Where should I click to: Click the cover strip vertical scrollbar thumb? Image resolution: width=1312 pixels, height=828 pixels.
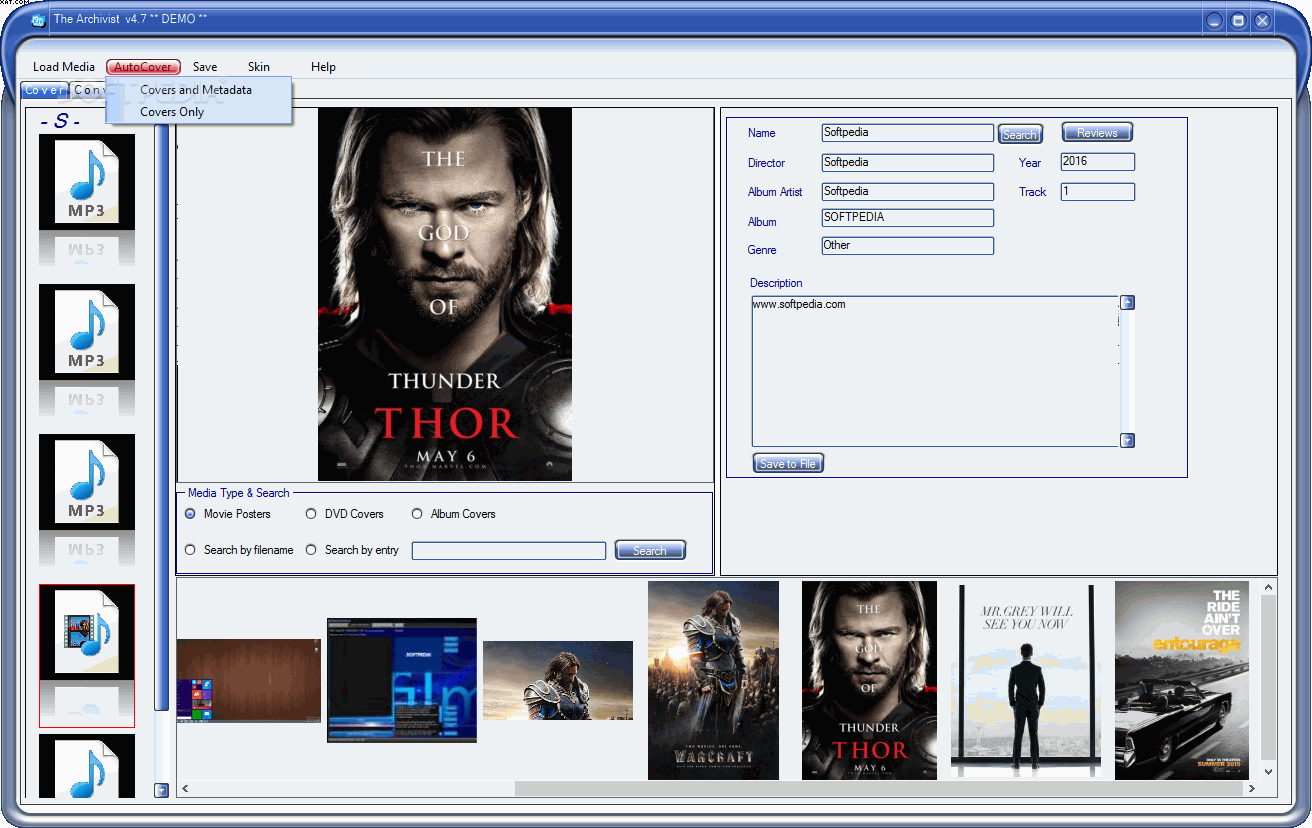point(1269,675)
